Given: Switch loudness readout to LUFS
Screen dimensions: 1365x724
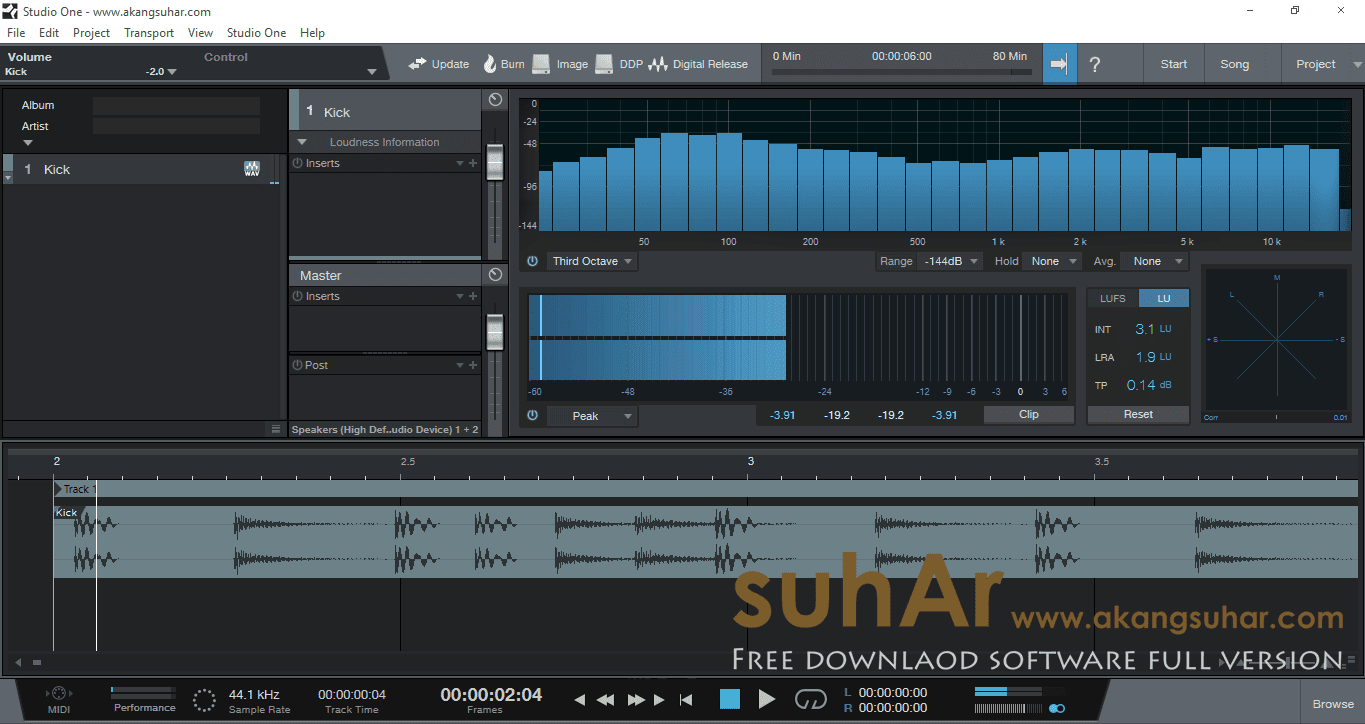Looking at the screenshot, I should click(1112, 297).
